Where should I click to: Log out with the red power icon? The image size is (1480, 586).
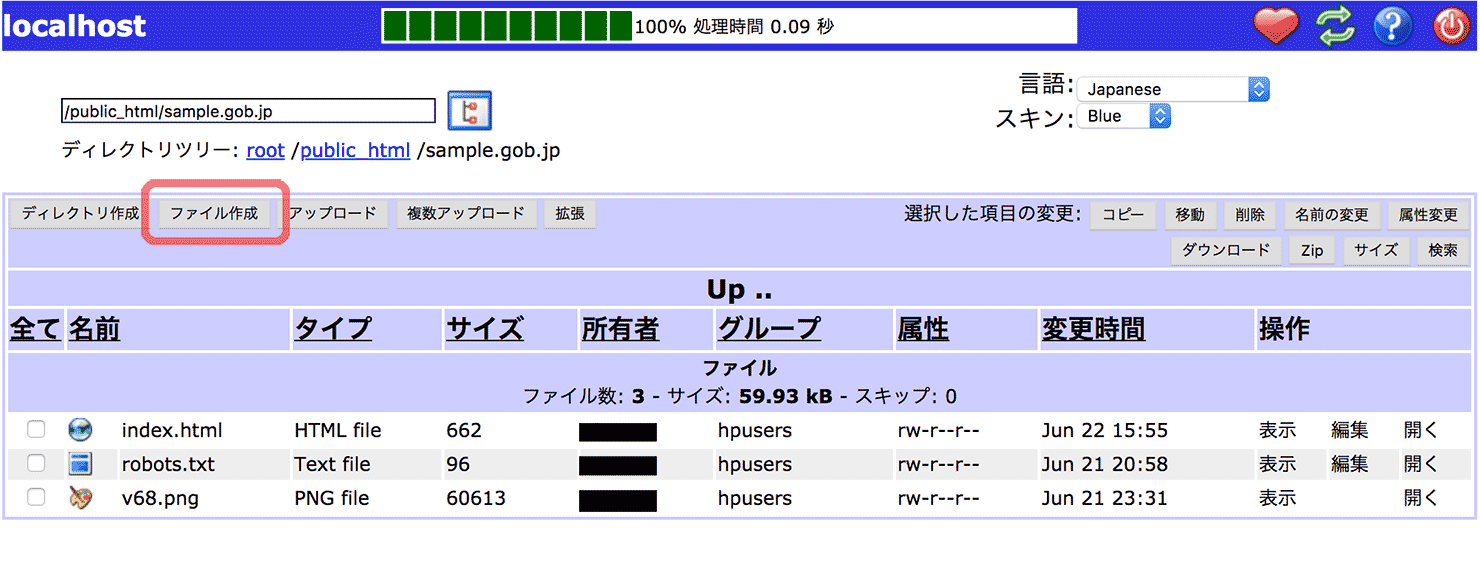pyautogui.click(x=1452, y=25)
